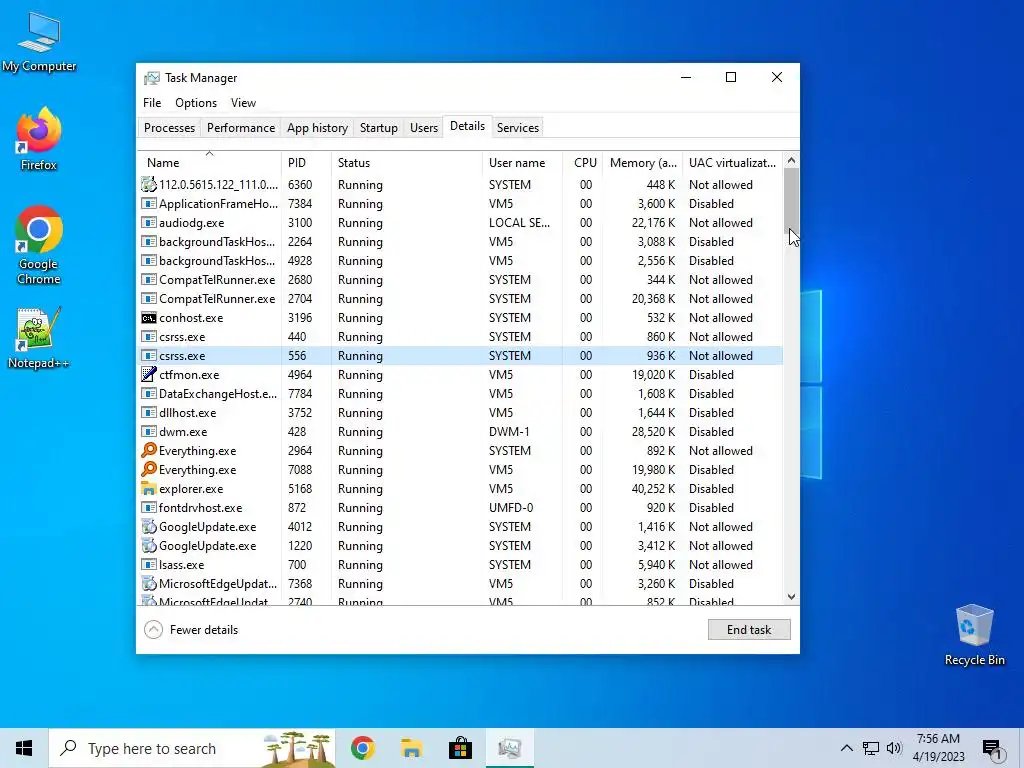1024x768 pixels.
Task: Open the notification center icon
Action: pyautogui.click(x=993, y=749)
